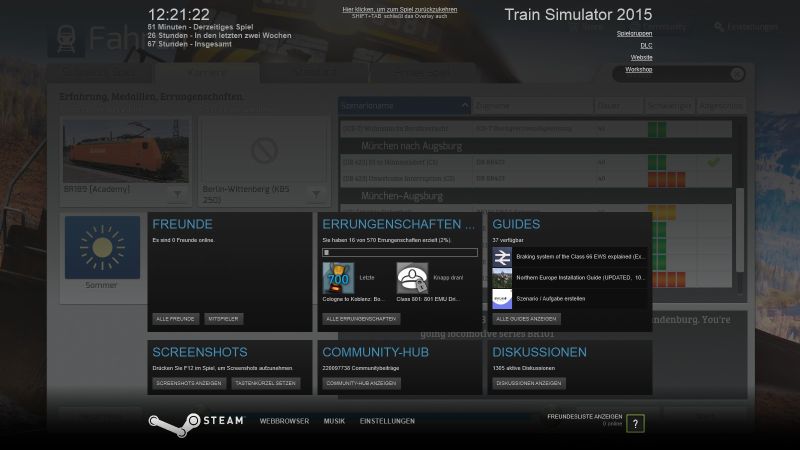The width and height of the screenshot is (800, 450).
Task: Click the return-to-game link at top
Action: pos(399,10)
